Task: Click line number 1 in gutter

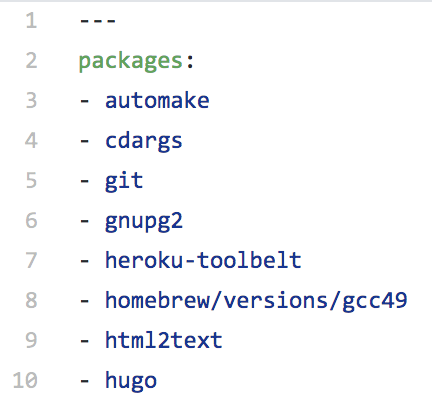Action: pos(31,21)
